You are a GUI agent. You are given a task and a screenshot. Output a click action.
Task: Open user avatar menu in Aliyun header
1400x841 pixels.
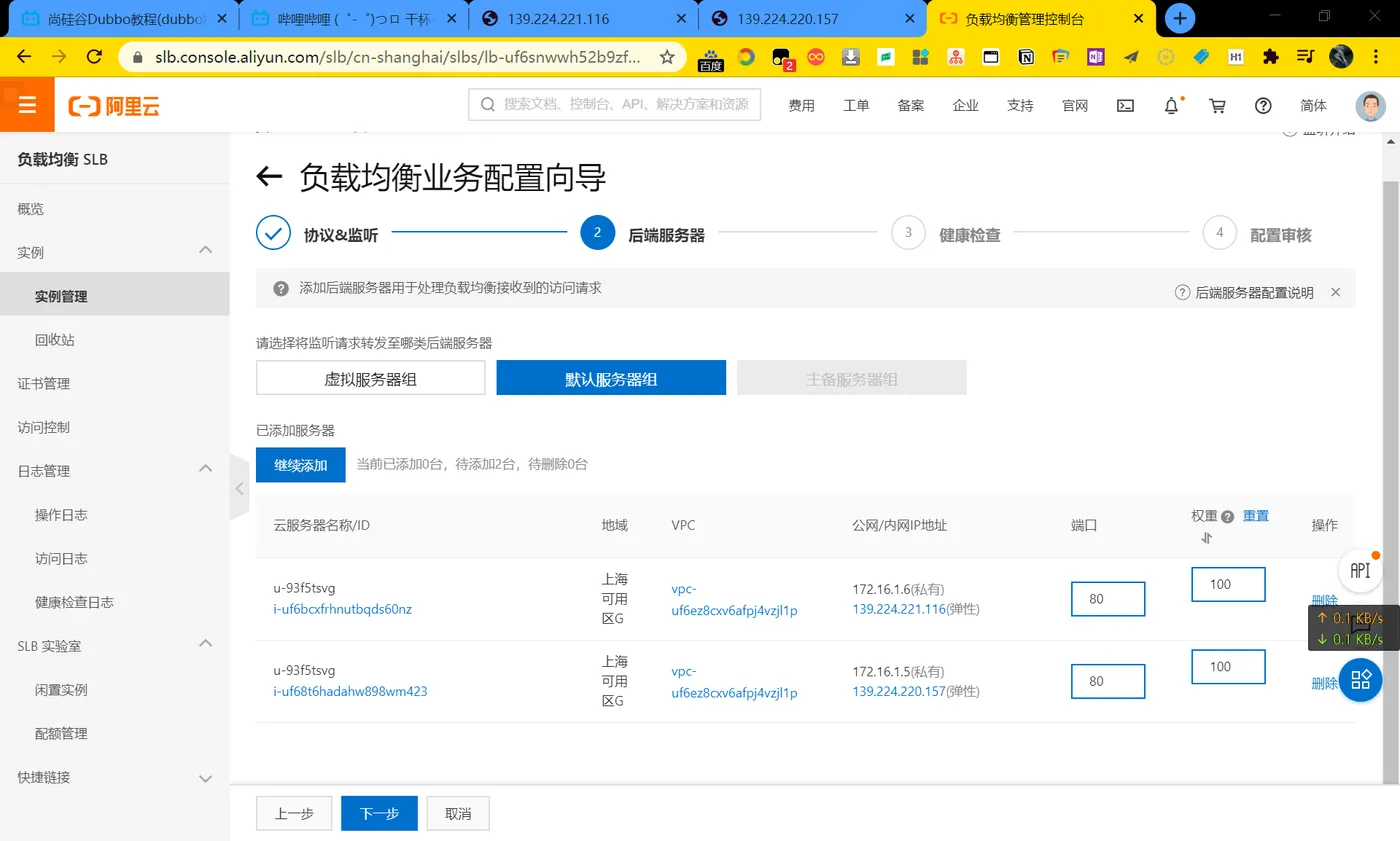tap(1371, 105)
